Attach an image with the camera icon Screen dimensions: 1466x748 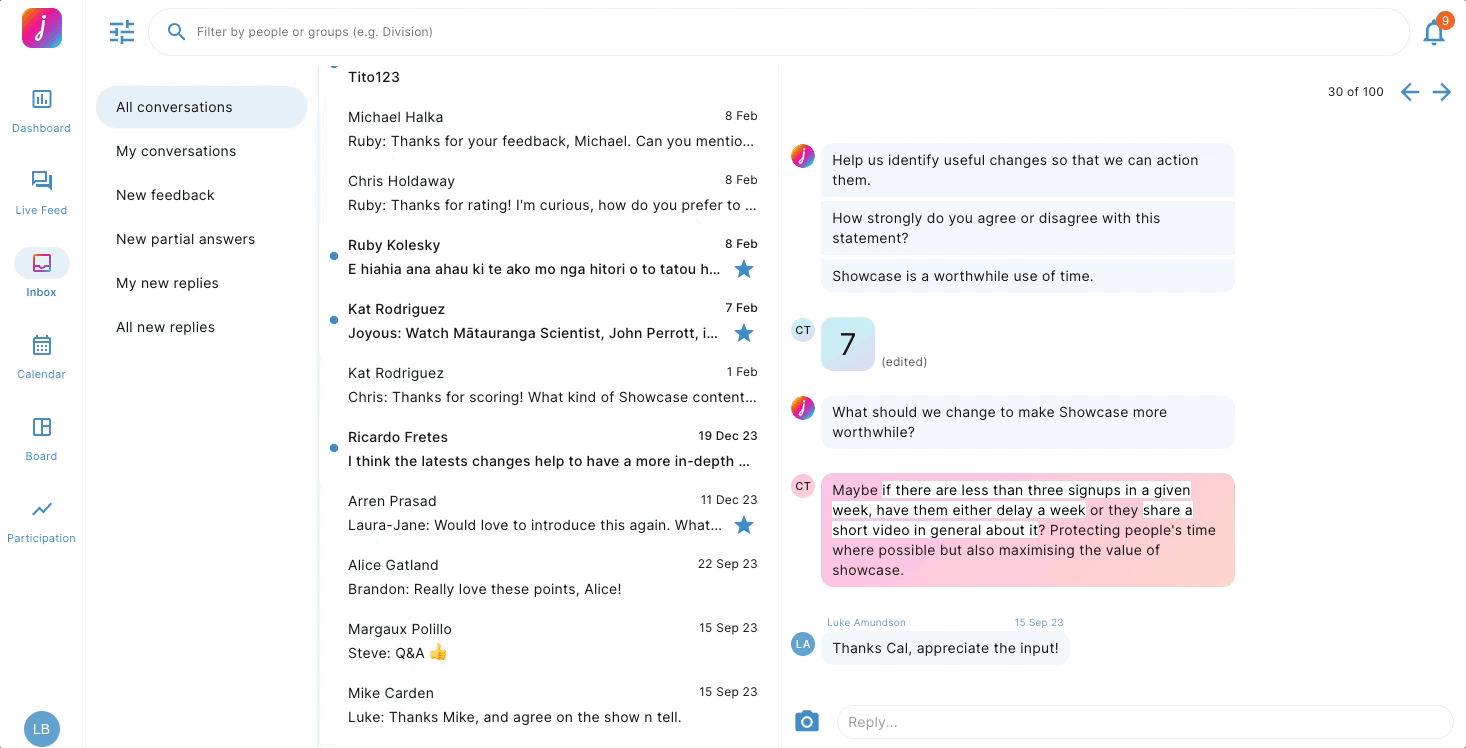(807, 721)
